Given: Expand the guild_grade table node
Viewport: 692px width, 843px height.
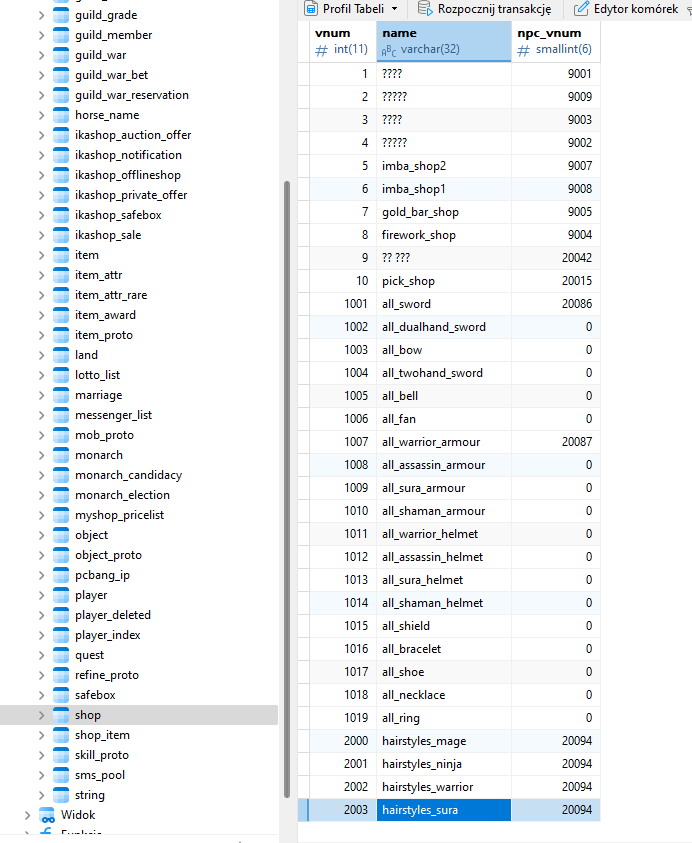Looking at the screenshot, I should (41, 16).
